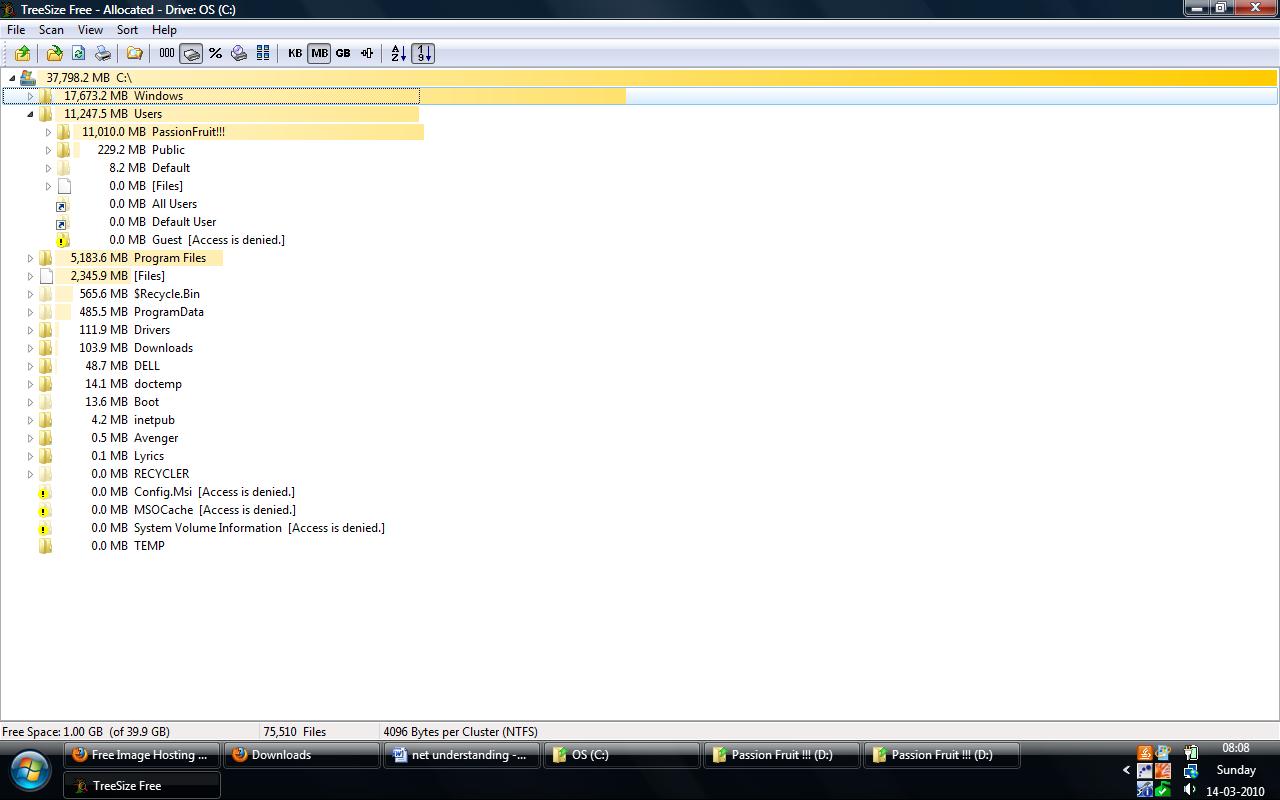Click Free Space 1.00 GB status text
1280x800 pixels.
point(86,732)
